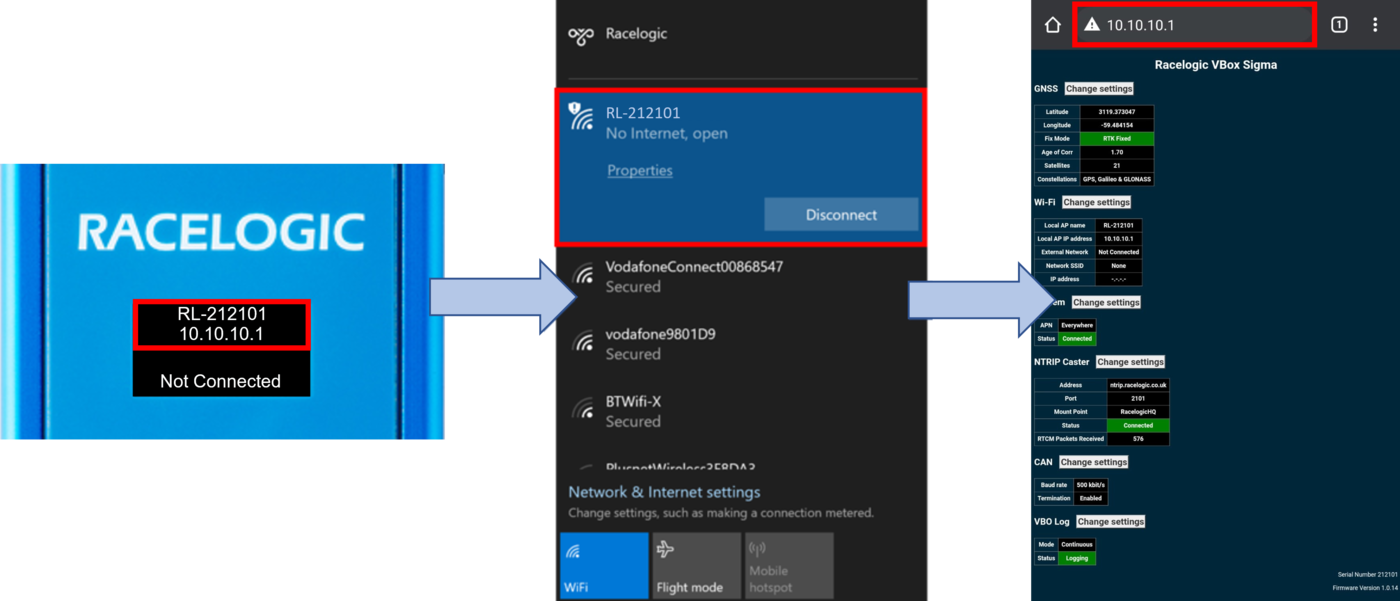The height and width of the screenshot is (601, 1400).
Task: Click the not-secure warning triangle in address bar
Action: 1091,25
